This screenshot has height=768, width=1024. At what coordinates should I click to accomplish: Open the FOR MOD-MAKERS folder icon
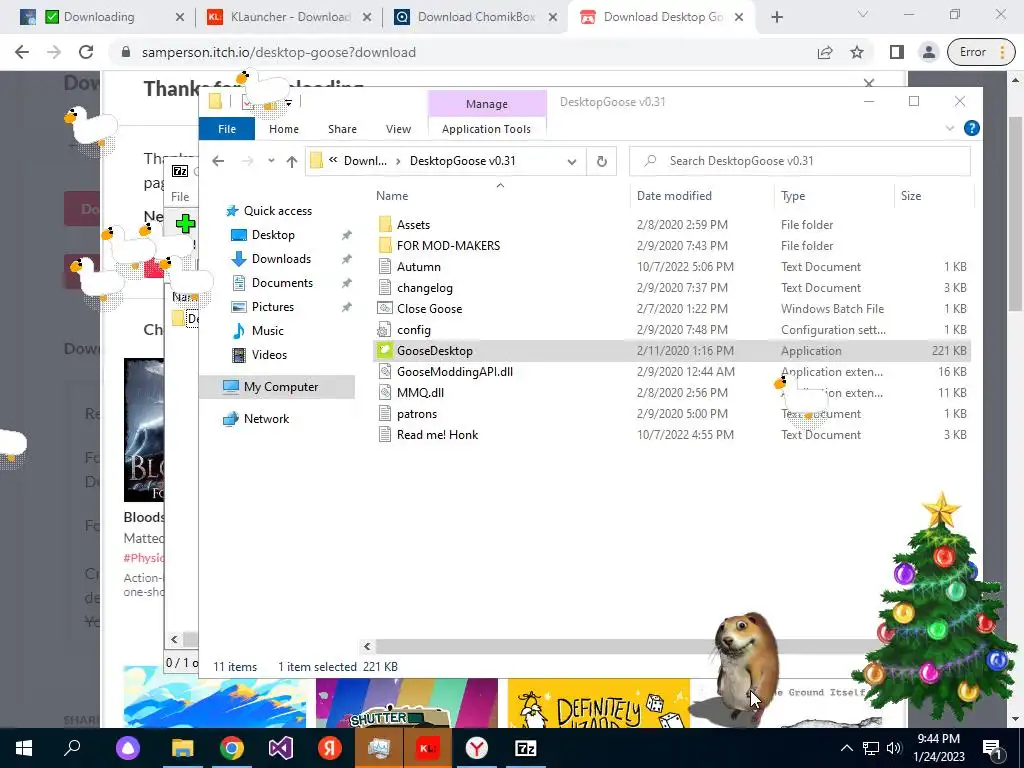[x=385, y=246]
